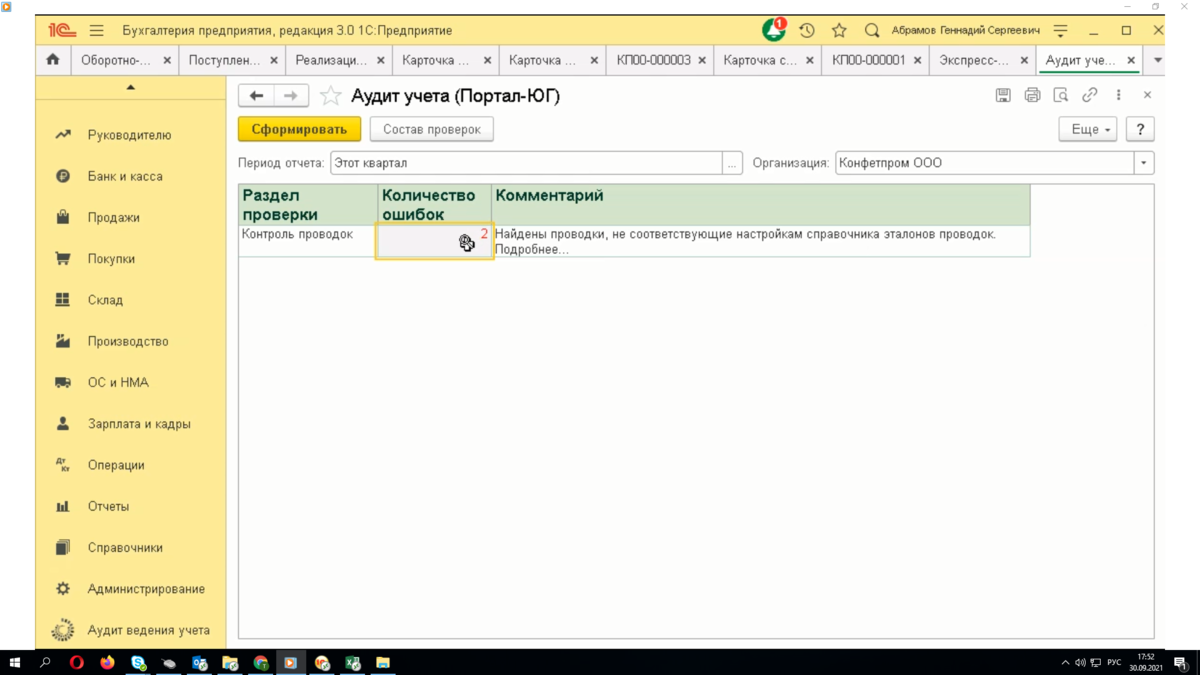Click the Состав проверок button

click(x=432, y=129)
